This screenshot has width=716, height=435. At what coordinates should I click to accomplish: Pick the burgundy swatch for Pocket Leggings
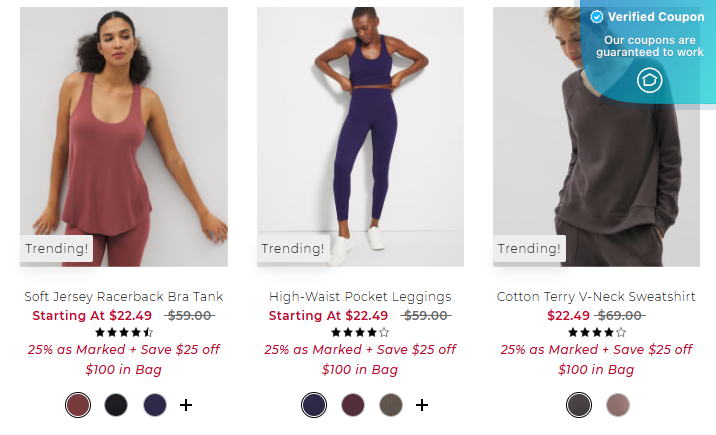pyautogui.click(x=353, y=405)
